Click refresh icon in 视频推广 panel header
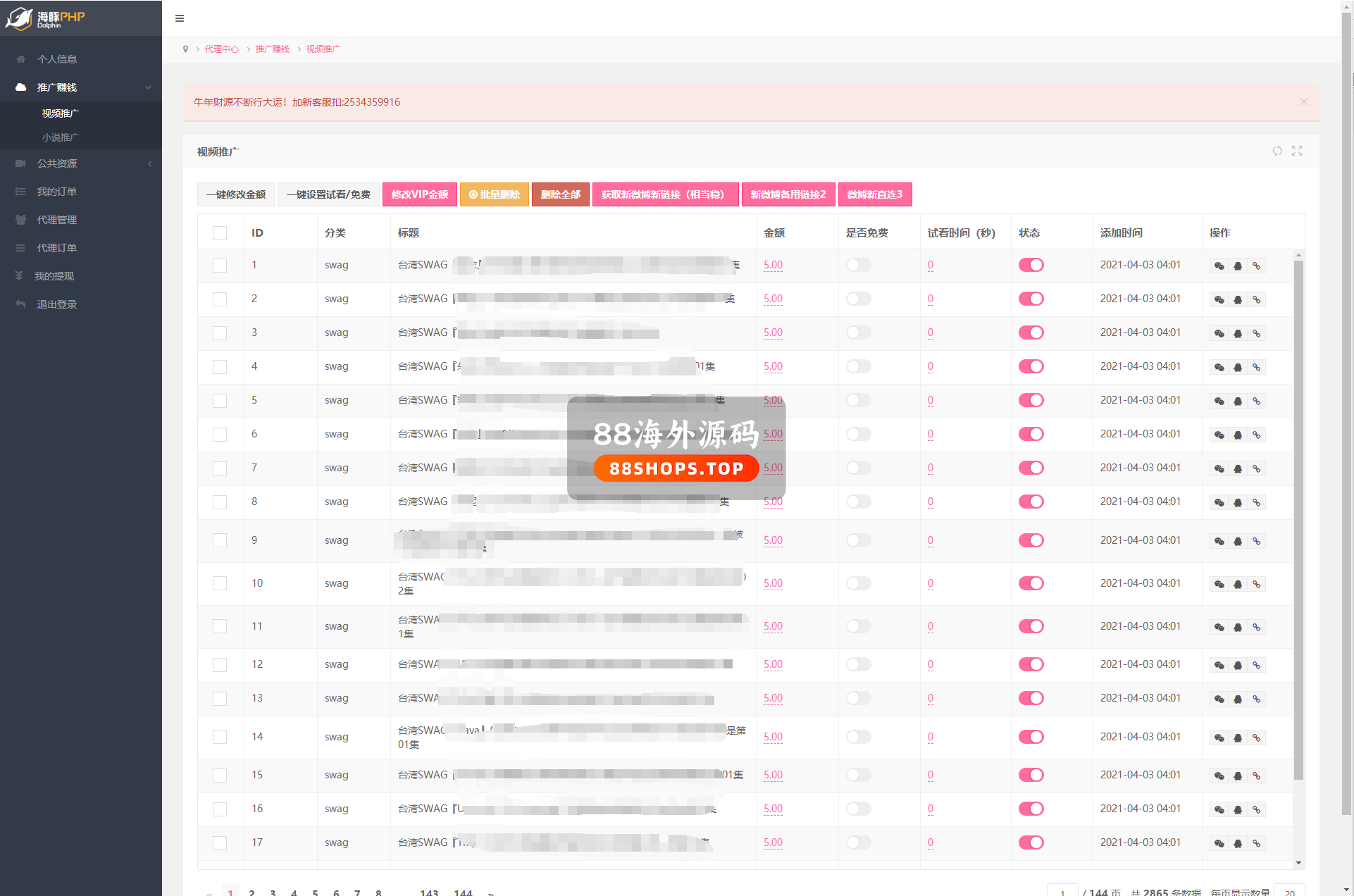Screen dimensions: 1354x896 click(1277, 151)
